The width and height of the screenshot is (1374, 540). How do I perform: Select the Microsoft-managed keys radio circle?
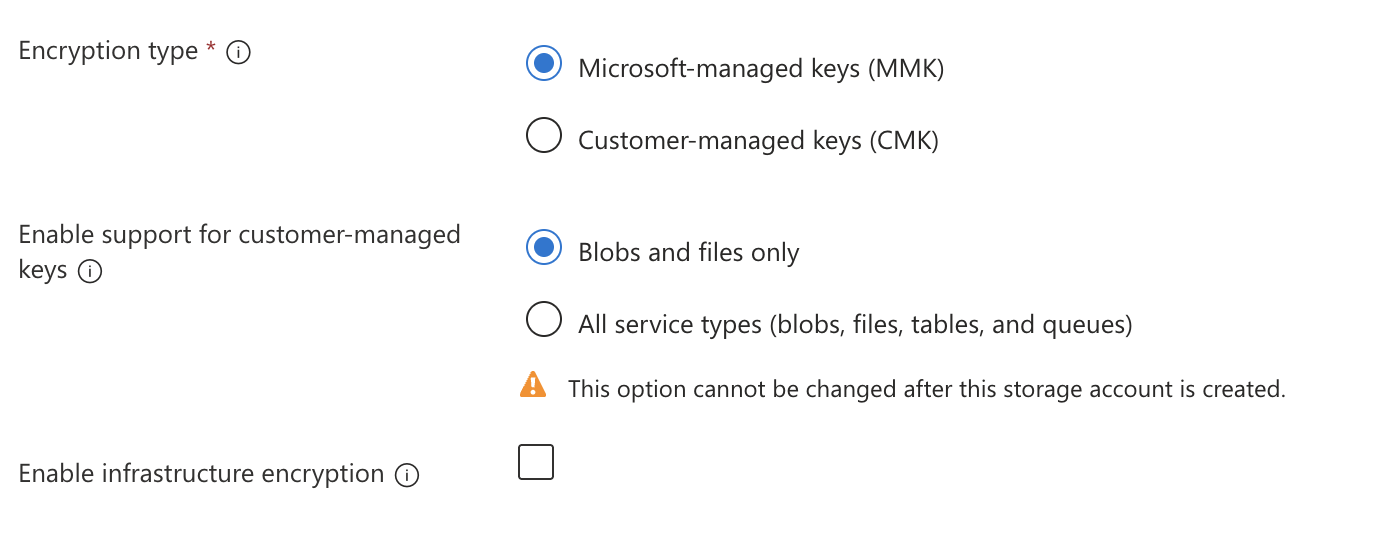click(x=544, y=64)
